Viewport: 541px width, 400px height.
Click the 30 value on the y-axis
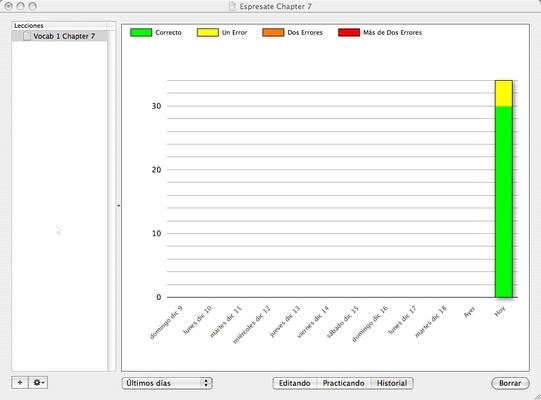pyautogui.click(x=156, y=106)
